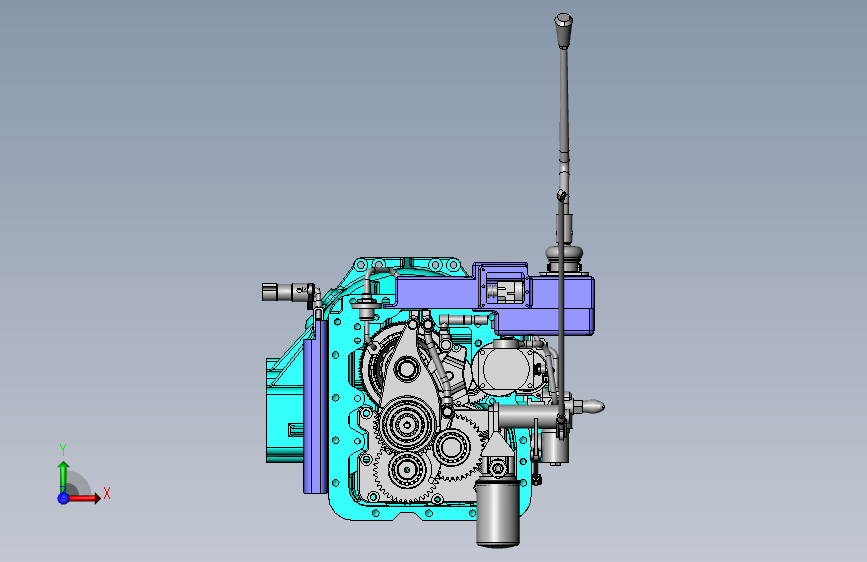Viewport: 867px width, 562px height.
Task: Select the gear shift lever knob at top
Action: point(563,31)
